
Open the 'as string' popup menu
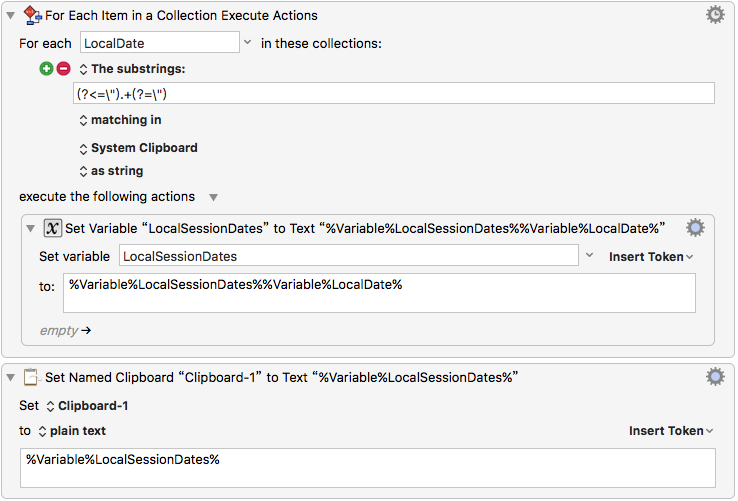(110, 171)
